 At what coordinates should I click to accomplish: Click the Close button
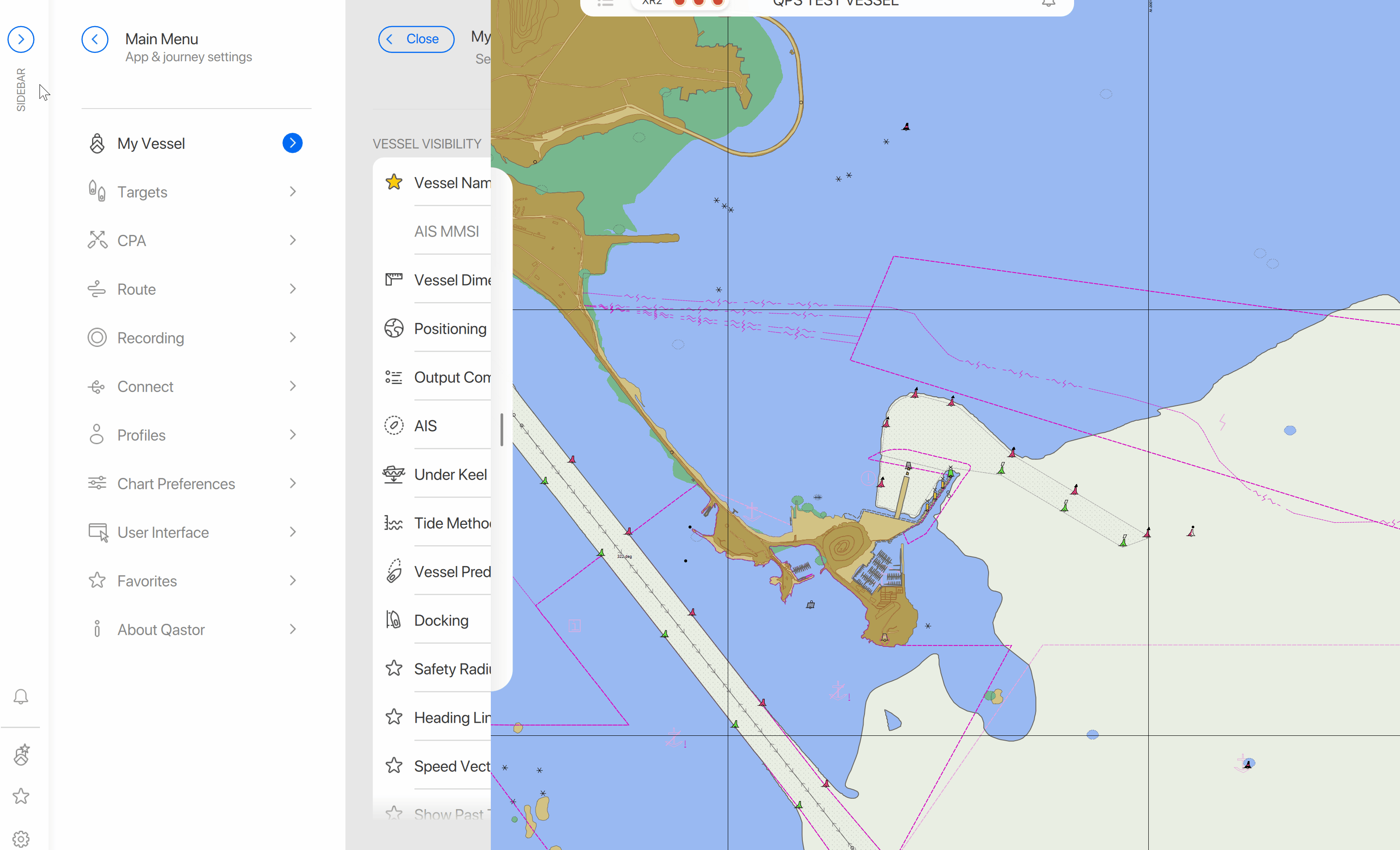416,39
